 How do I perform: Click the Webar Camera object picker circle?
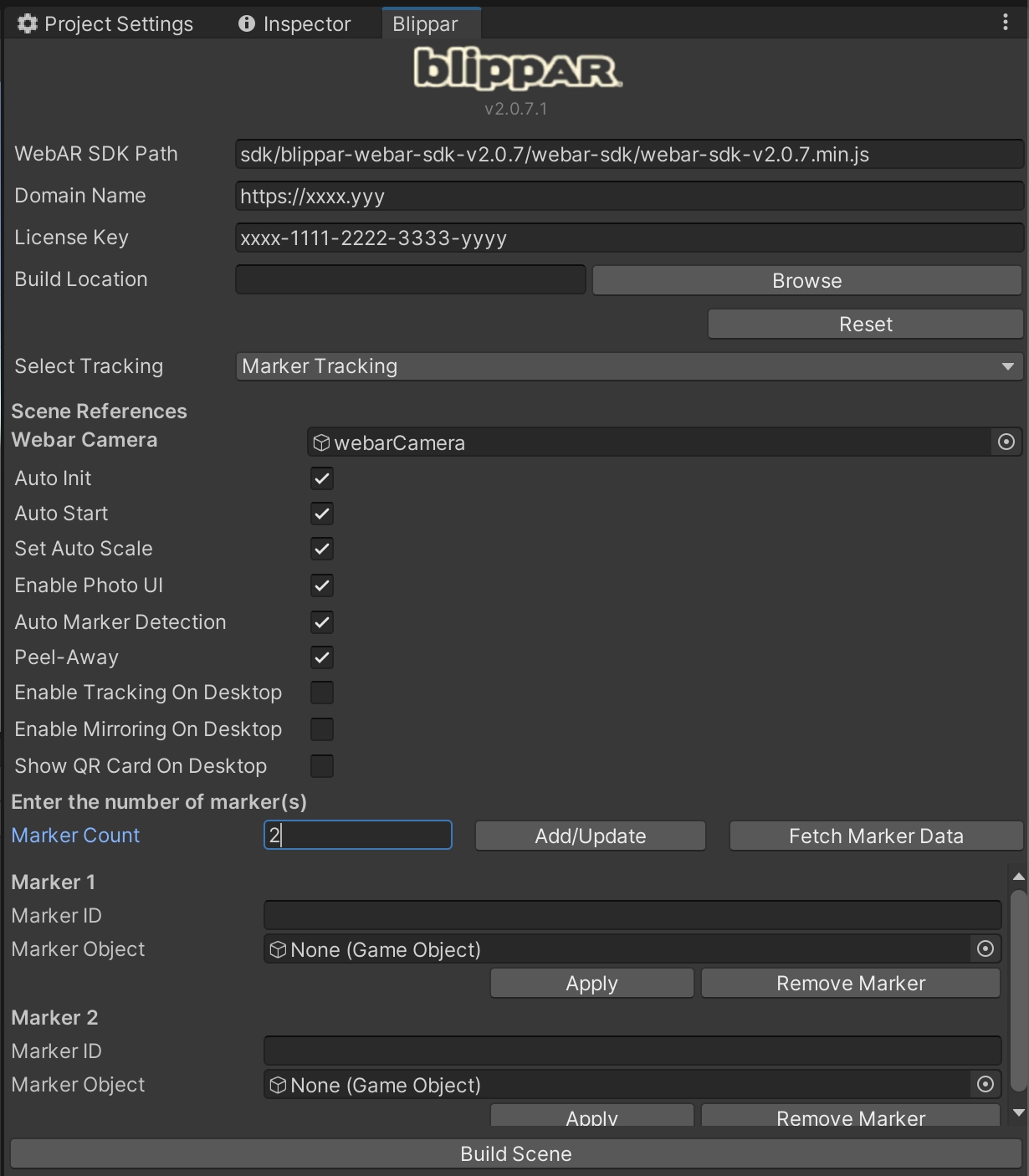pos(1006,442)
